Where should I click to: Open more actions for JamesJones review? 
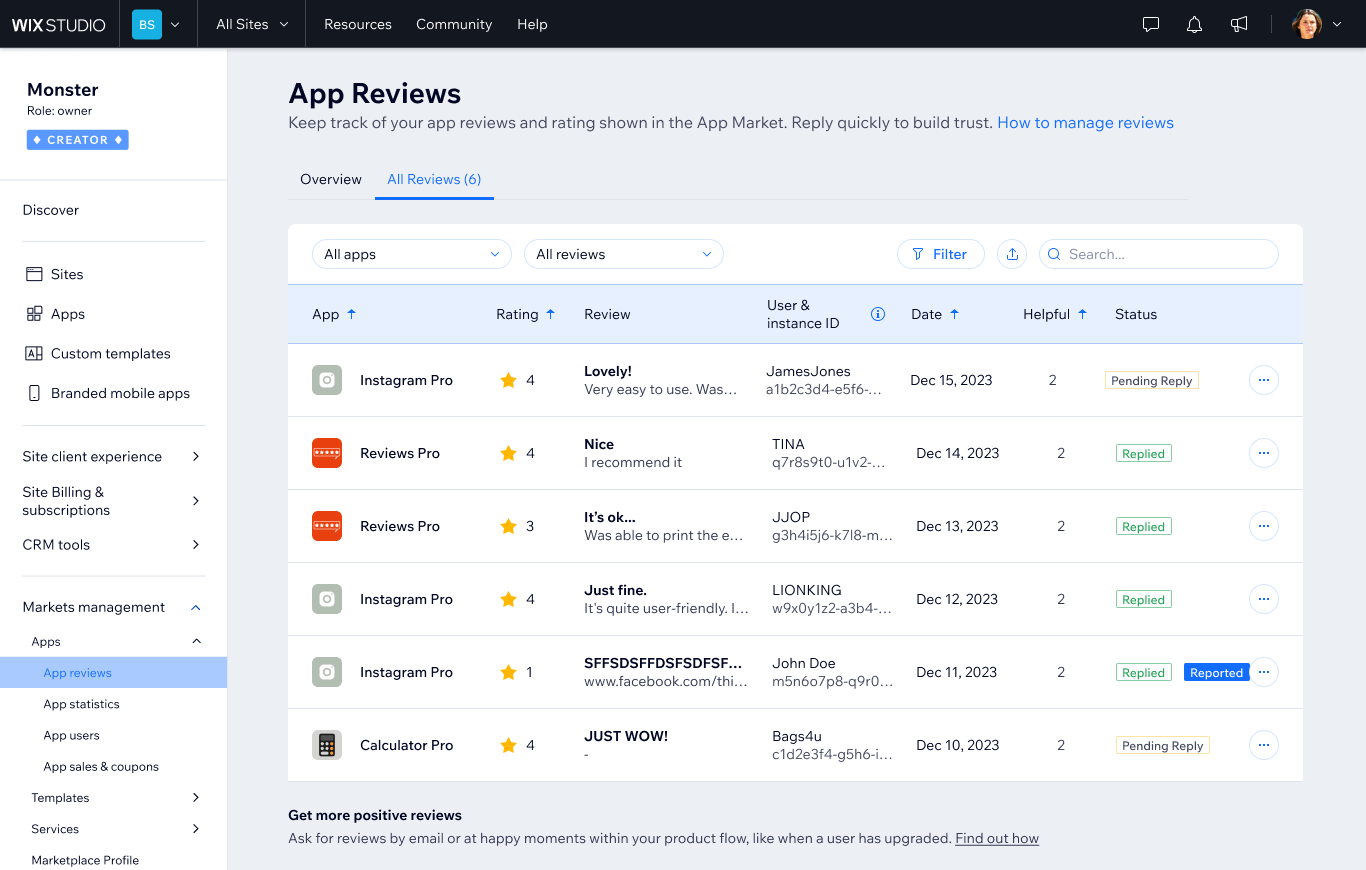(x=1264, y=380)
